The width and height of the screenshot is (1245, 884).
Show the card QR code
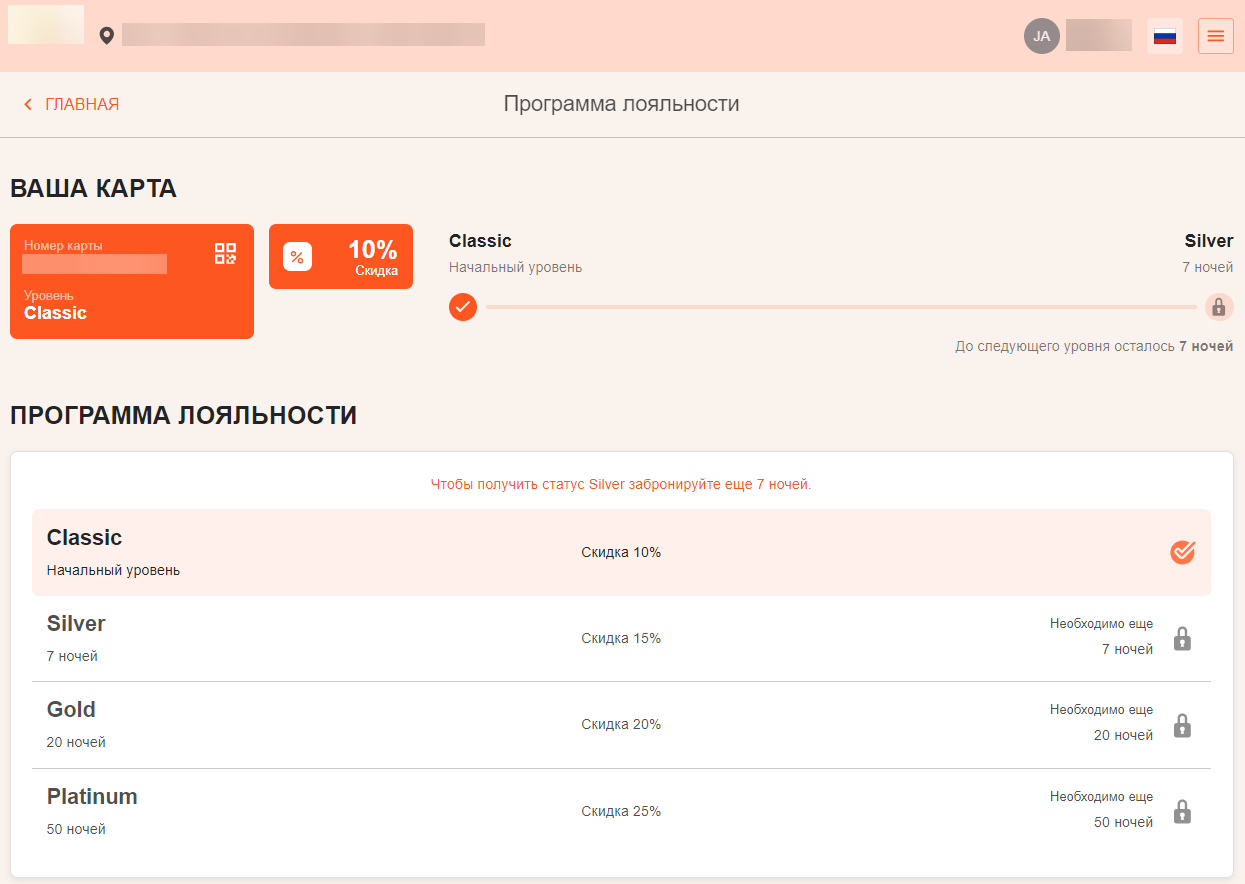[226, 253]
